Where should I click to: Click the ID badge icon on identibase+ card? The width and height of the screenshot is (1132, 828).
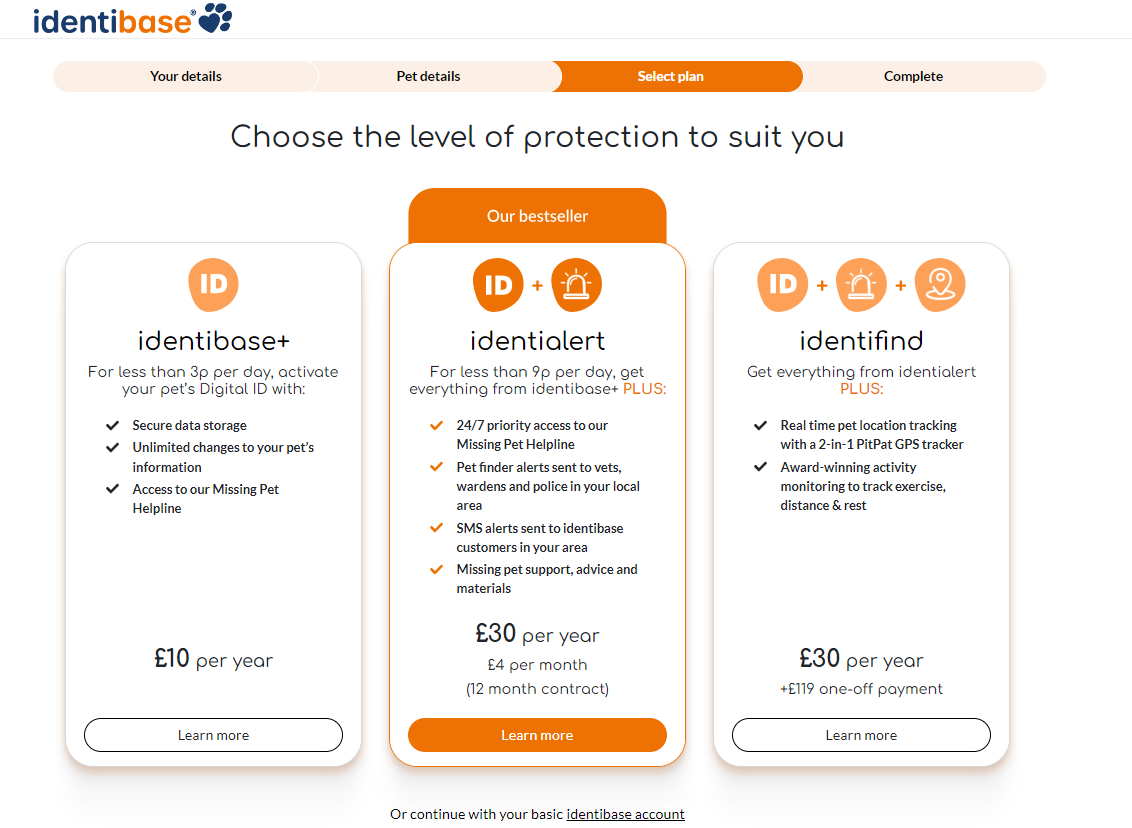pyautogui.click(x=213, y=284)
